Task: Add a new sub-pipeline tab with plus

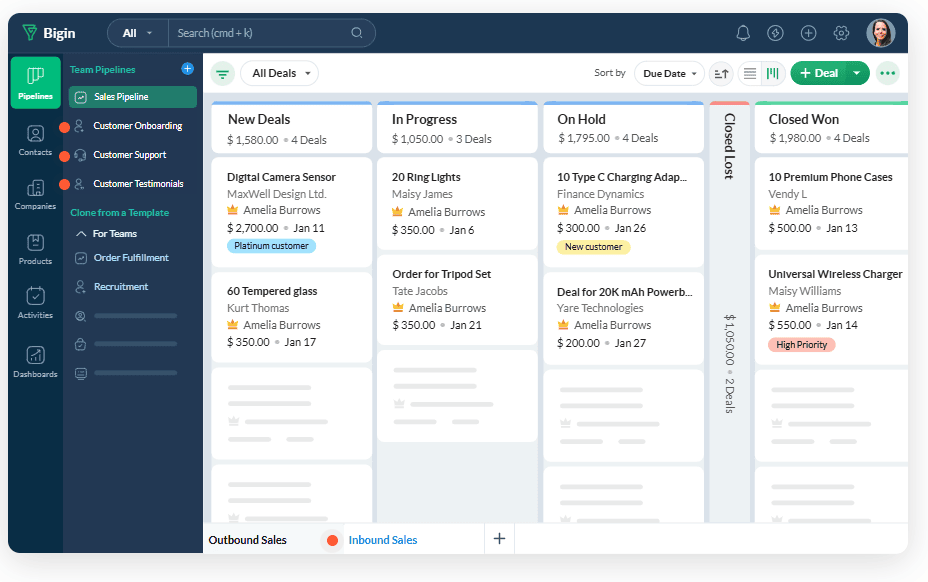Action: (x=500, y=538)
